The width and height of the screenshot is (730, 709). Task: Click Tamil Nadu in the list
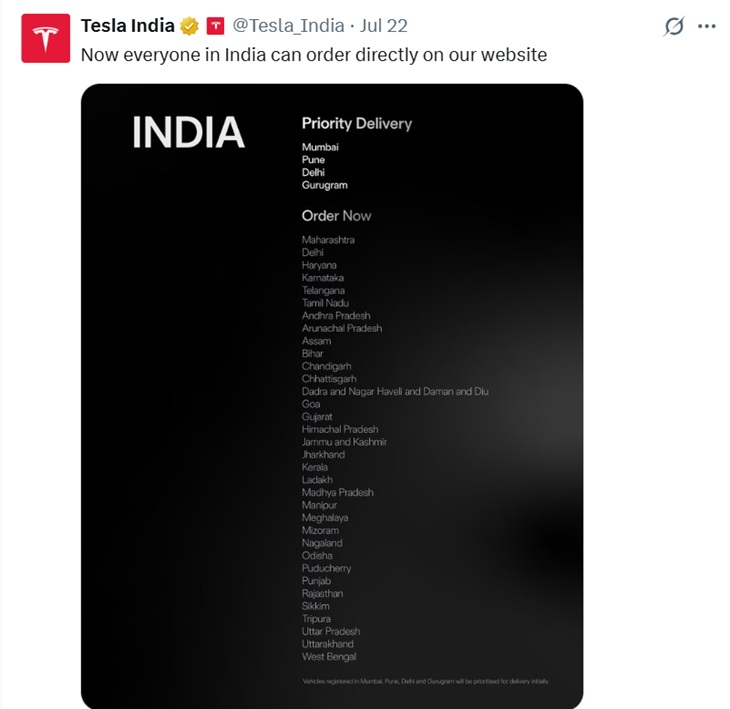tap(325, 303)
